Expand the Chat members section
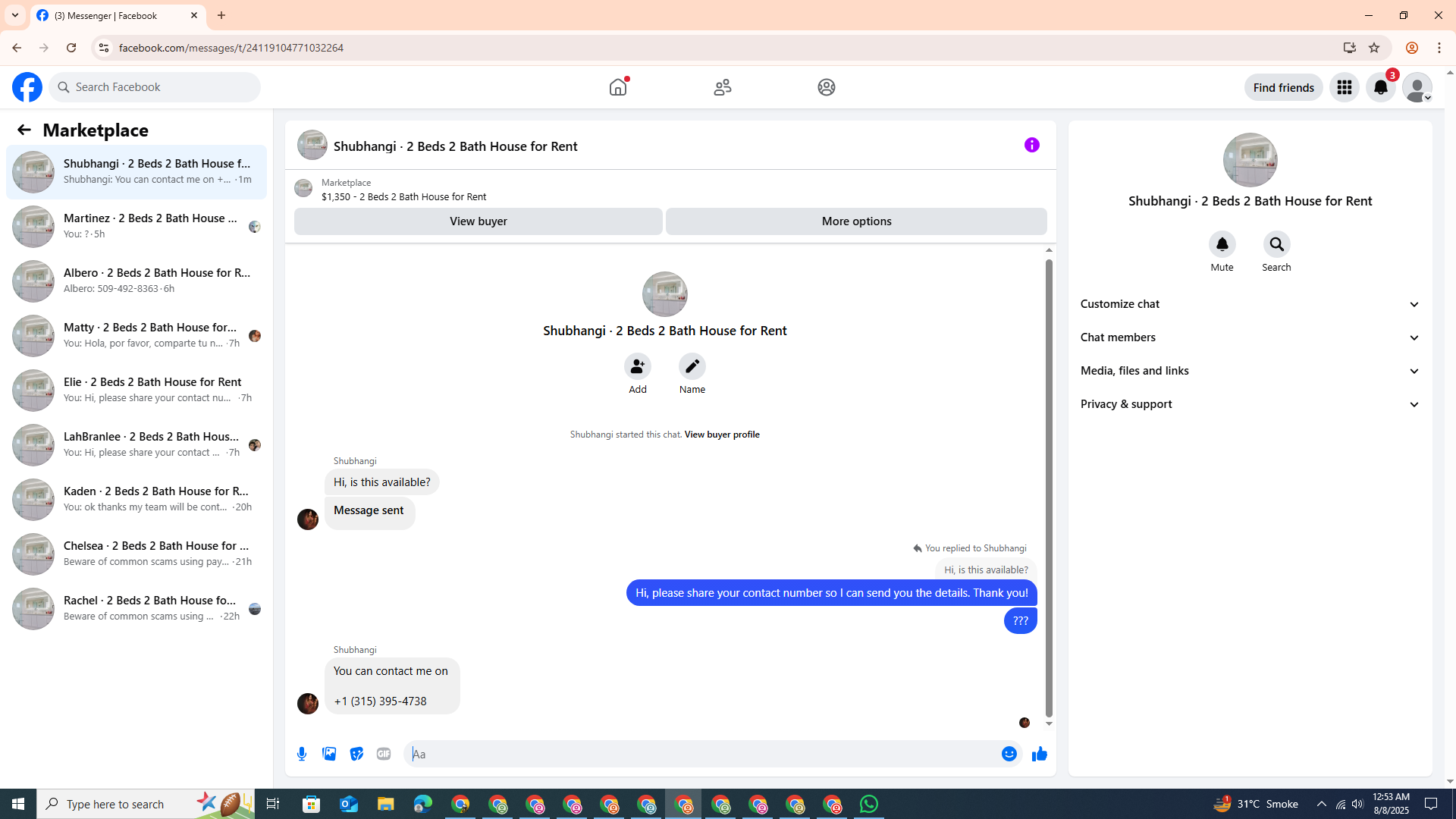Screen dimensions: 1456x819 click(x=1250, y=337)
